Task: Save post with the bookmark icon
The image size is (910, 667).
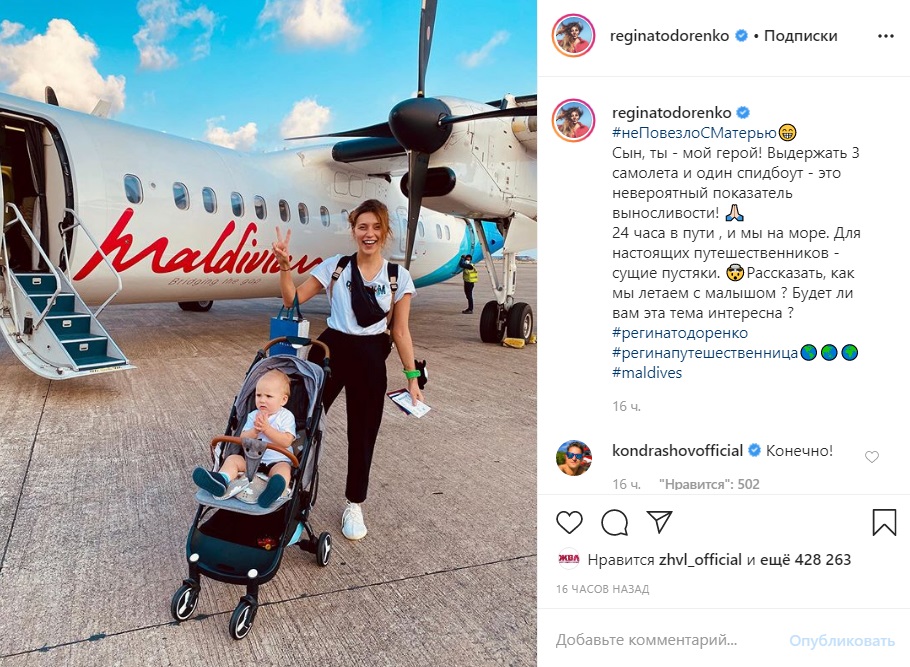Action: (884, 522)
